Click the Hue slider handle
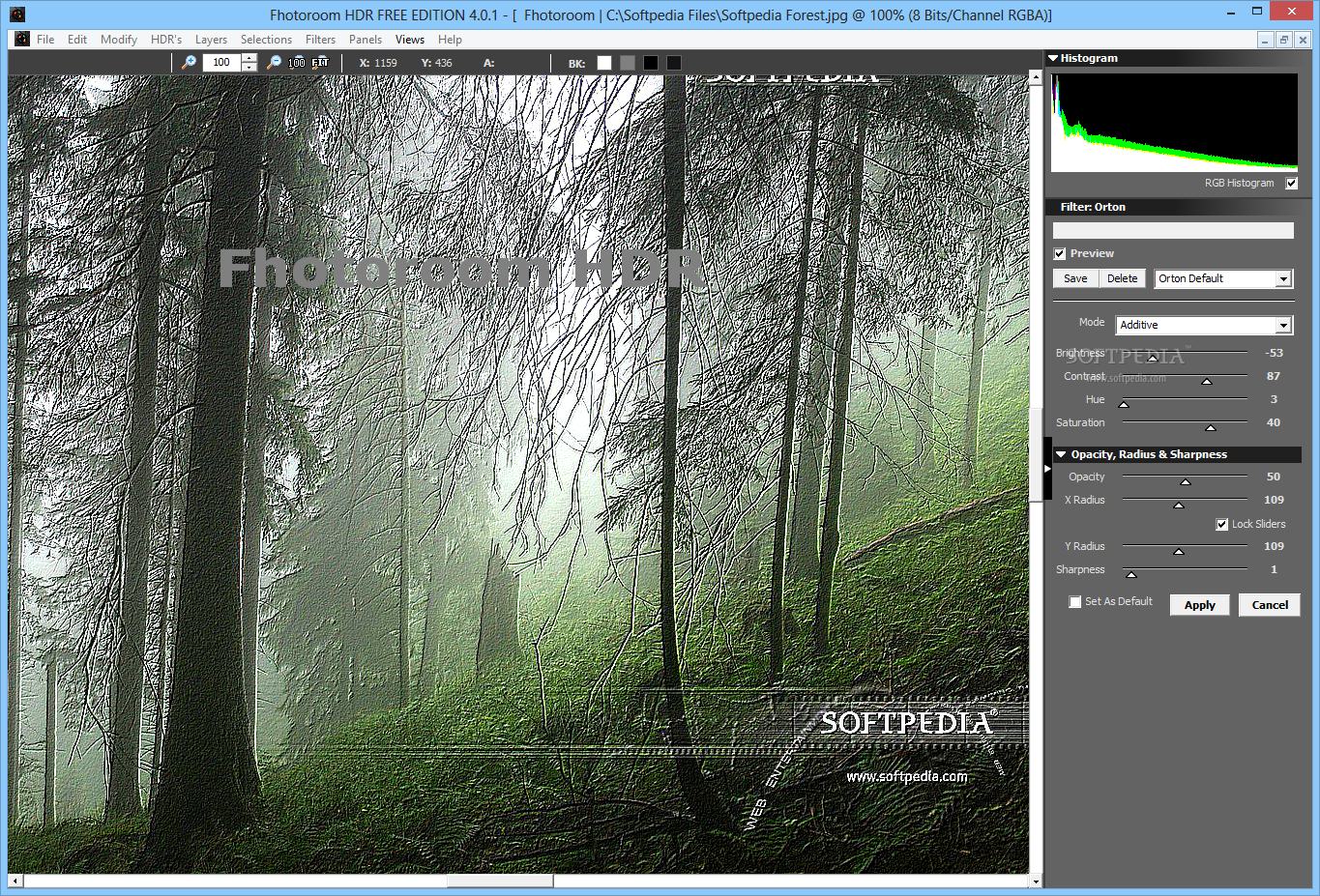 coord(1124,404)
